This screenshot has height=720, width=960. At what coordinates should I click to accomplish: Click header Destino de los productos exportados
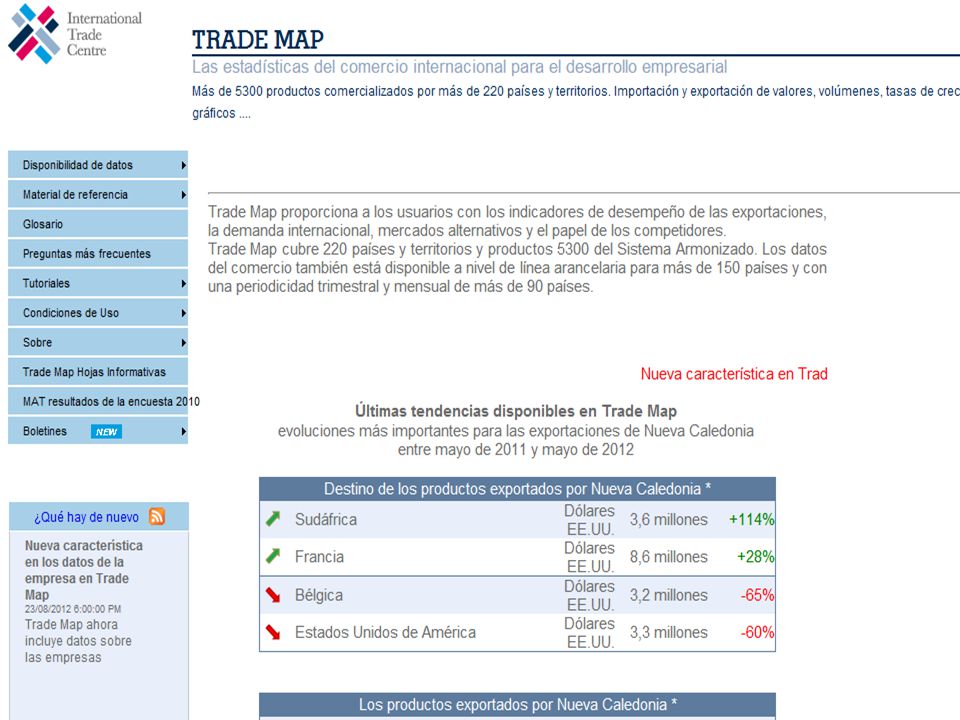pyautogui.click(x=517, y=489)
